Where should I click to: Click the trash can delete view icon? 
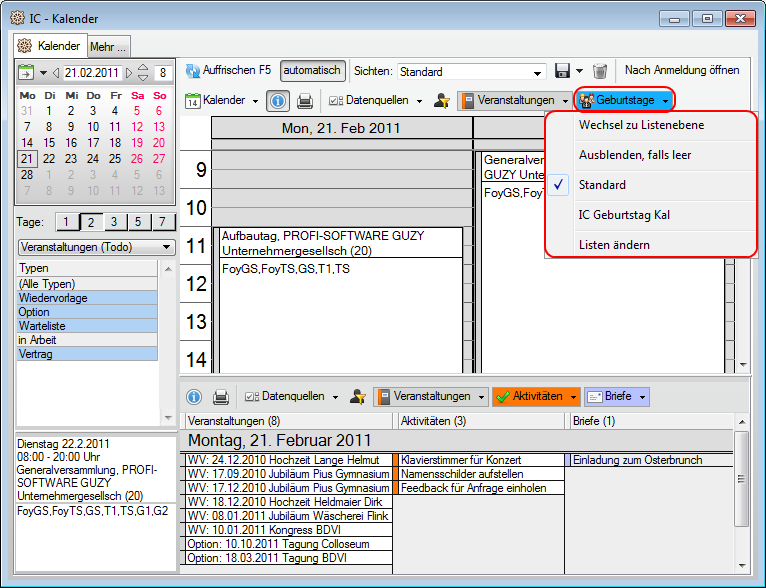point(600,71)
